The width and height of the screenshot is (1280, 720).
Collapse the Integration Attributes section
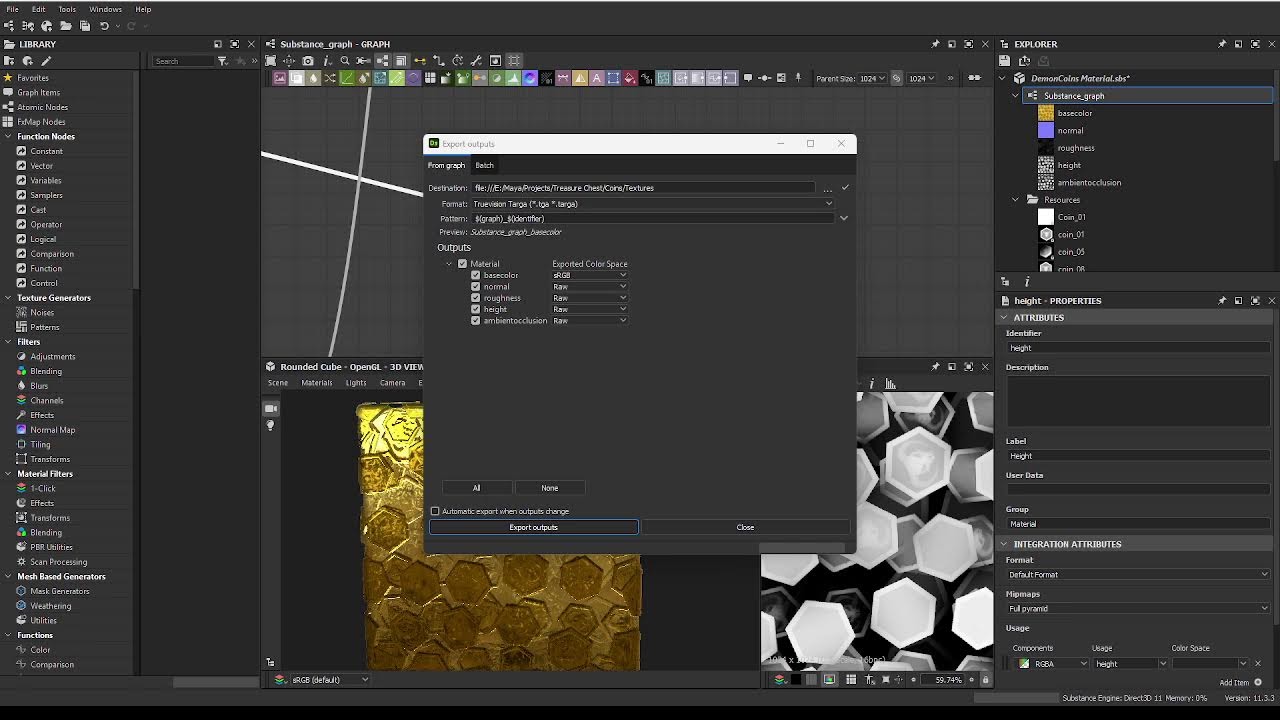1004,544
